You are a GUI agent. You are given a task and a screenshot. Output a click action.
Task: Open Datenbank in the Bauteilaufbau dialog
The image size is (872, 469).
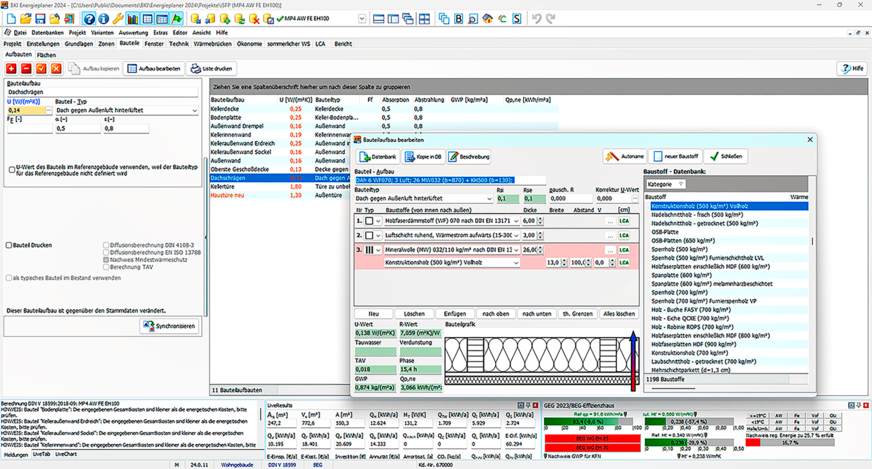tap(378, 157)
